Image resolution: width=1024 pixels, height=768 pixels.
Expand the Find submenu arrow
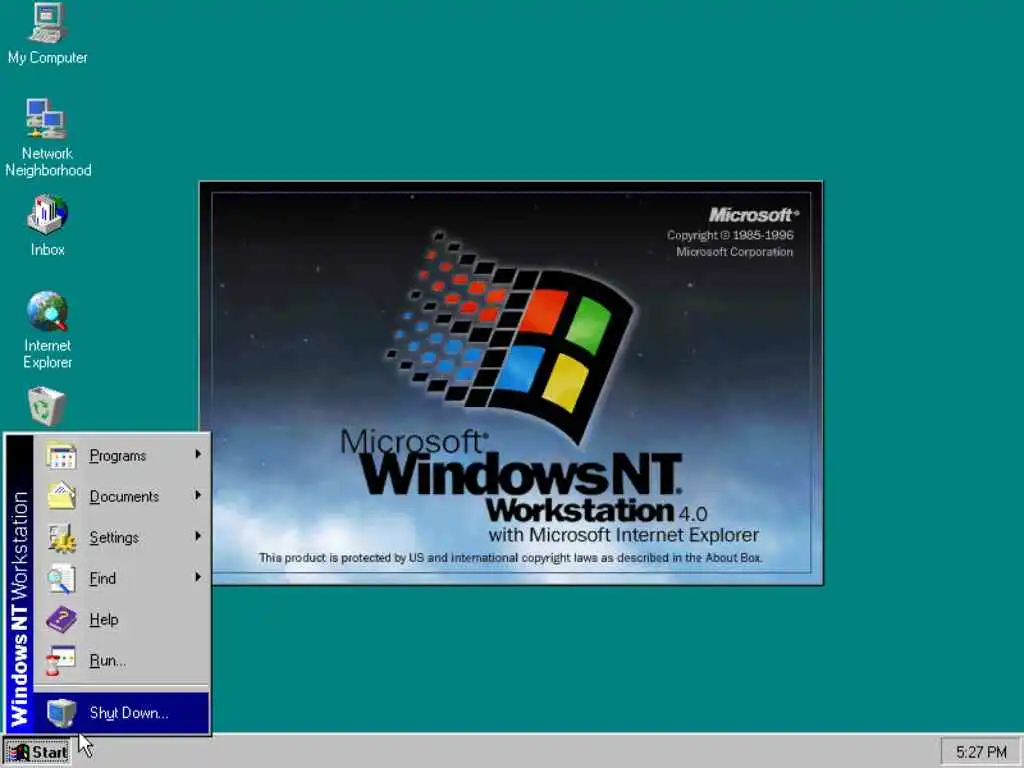[198, 577]
